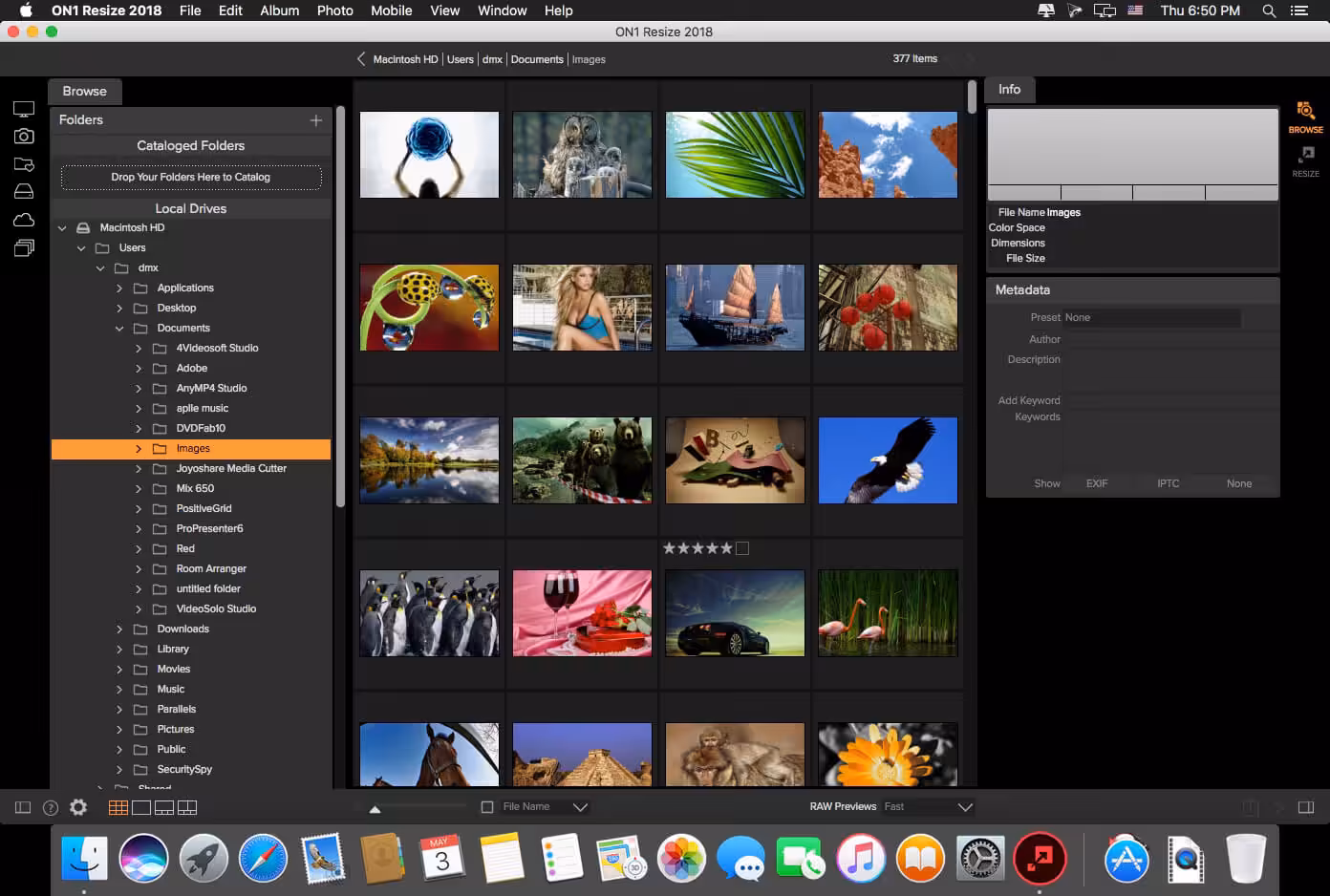Open the albums stack icon in left strip

(x=24, y=247)
